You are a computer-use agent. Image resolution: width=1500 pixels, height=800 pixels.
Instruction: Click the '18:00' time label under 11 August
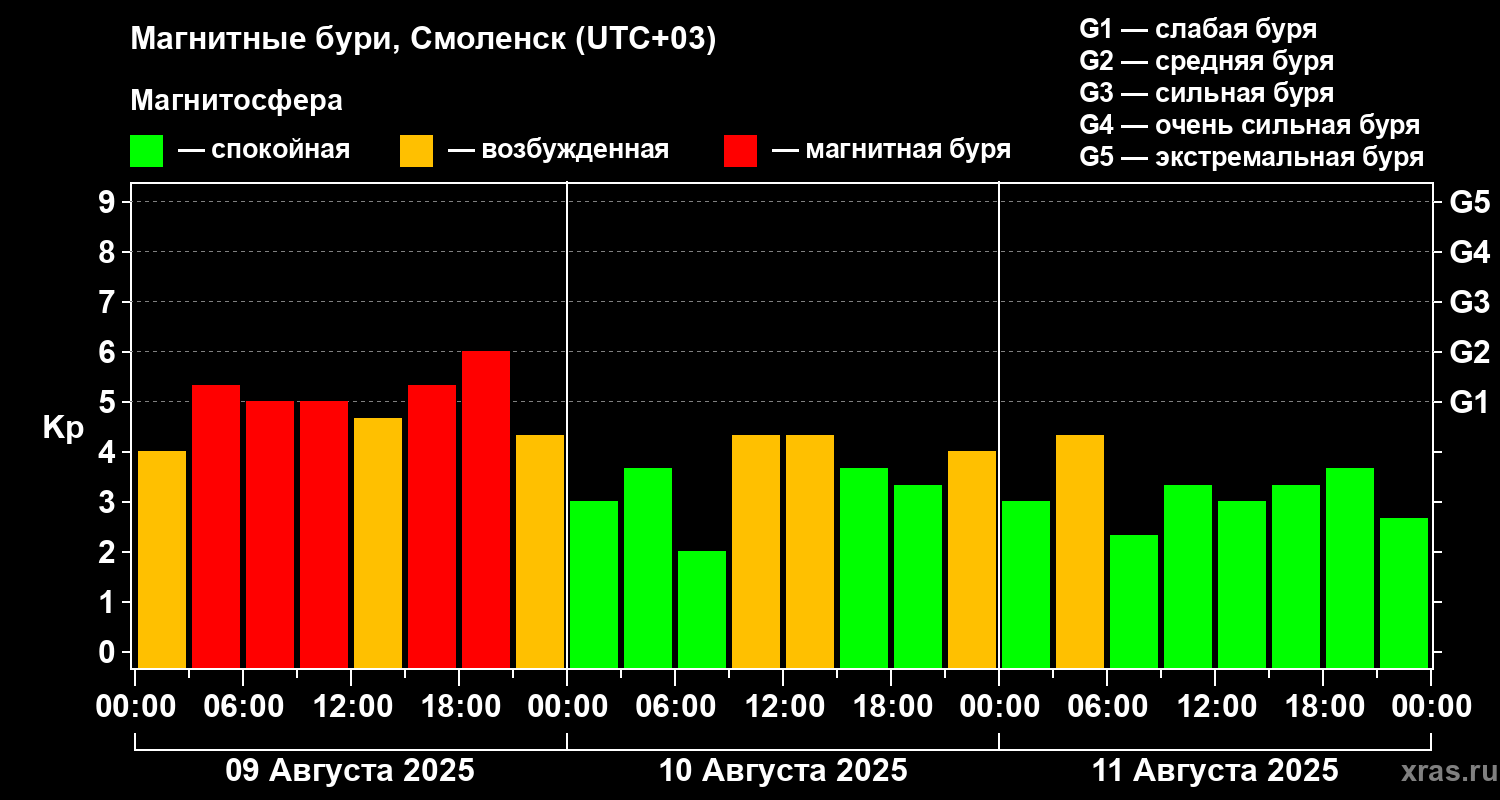coord(1323,707)
